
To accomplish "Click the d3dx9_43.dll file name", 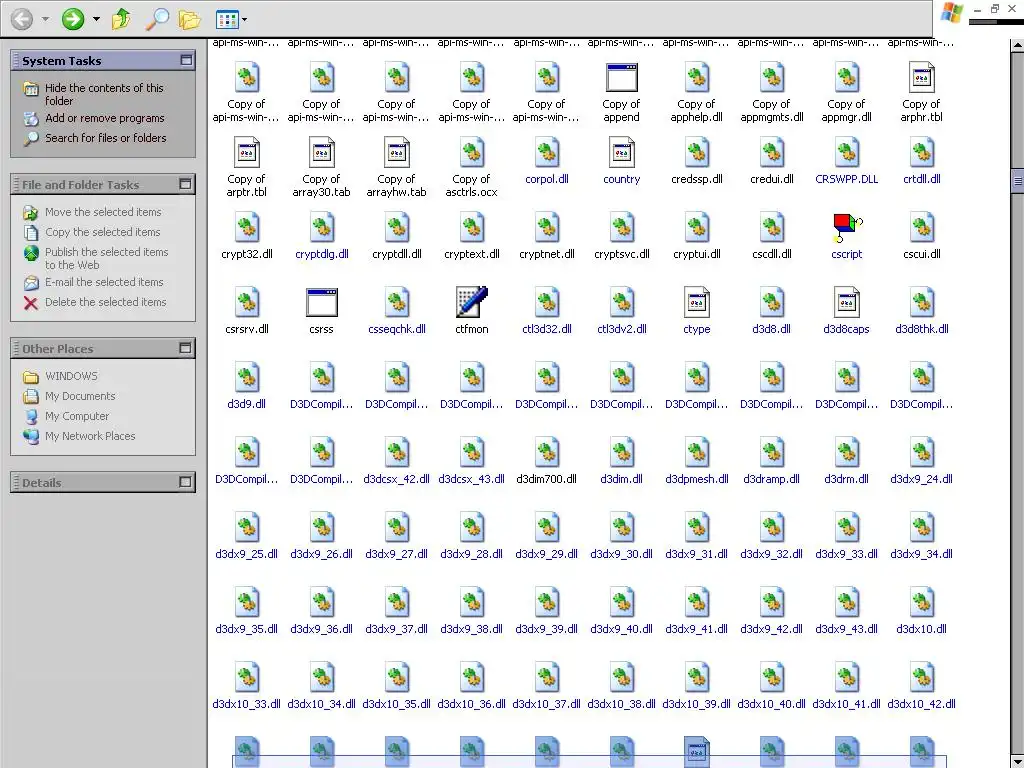I will point(846,629).
